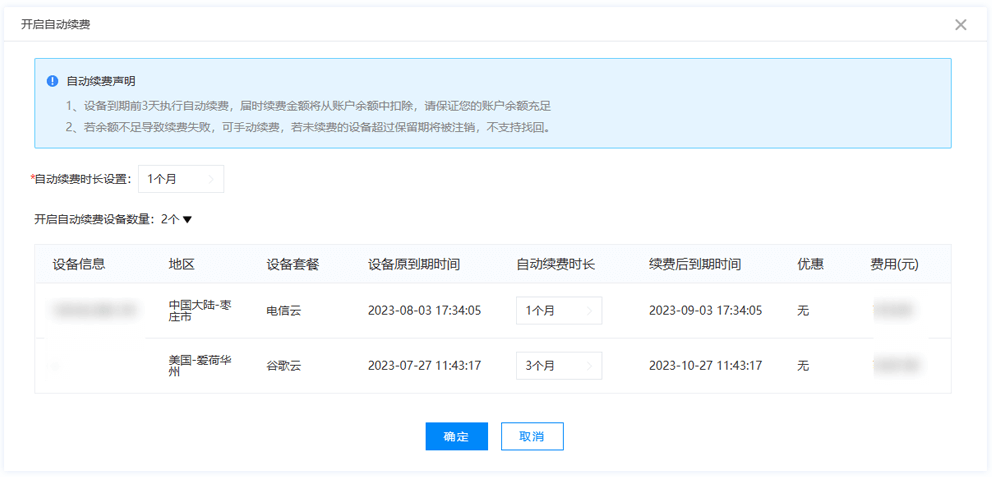Screen dimensions: 992x477
Task: Close the 开启自动续费 dialog
Action: 960,24
